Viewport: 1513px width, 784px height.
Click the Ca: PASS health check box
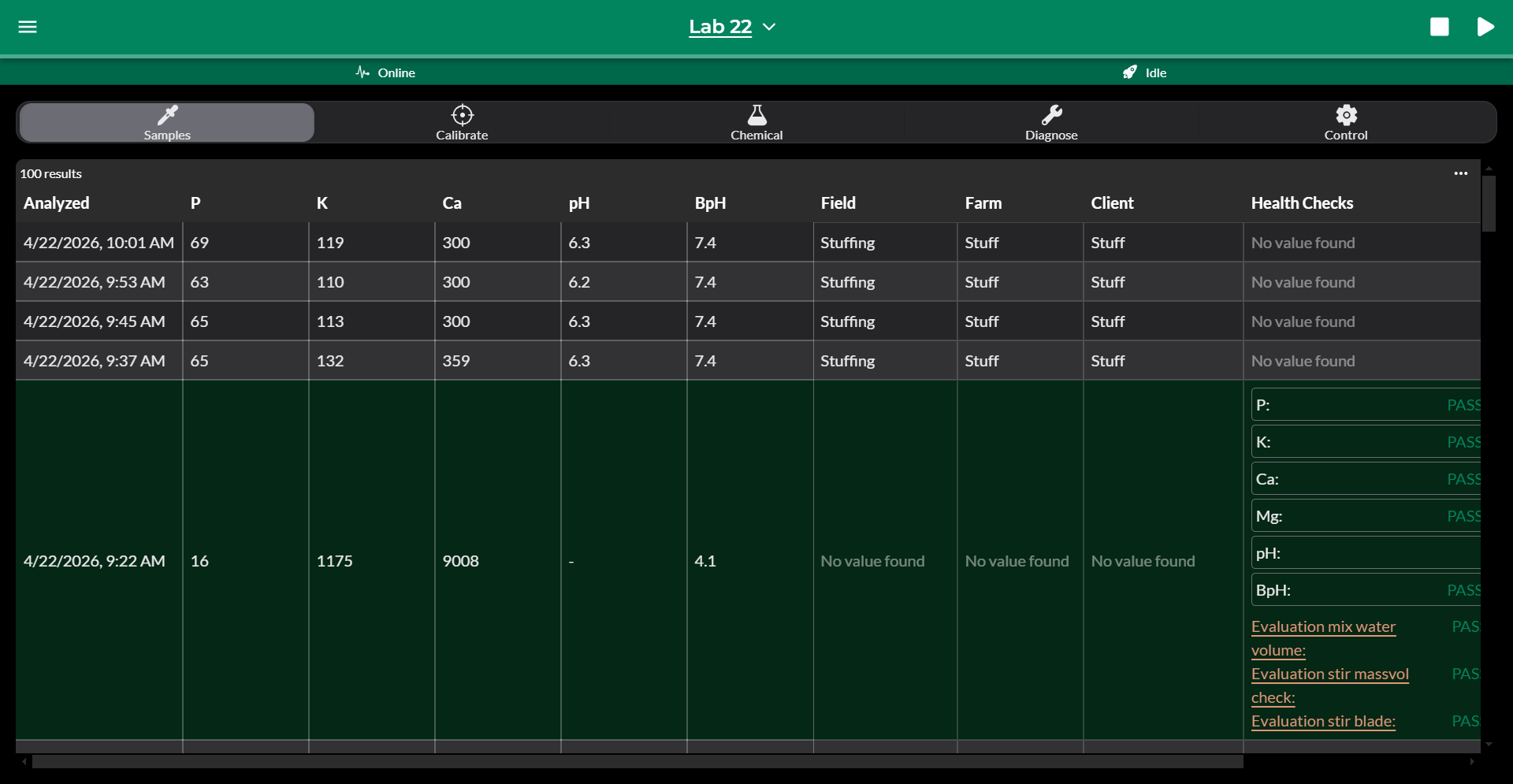coord(1366,479)
